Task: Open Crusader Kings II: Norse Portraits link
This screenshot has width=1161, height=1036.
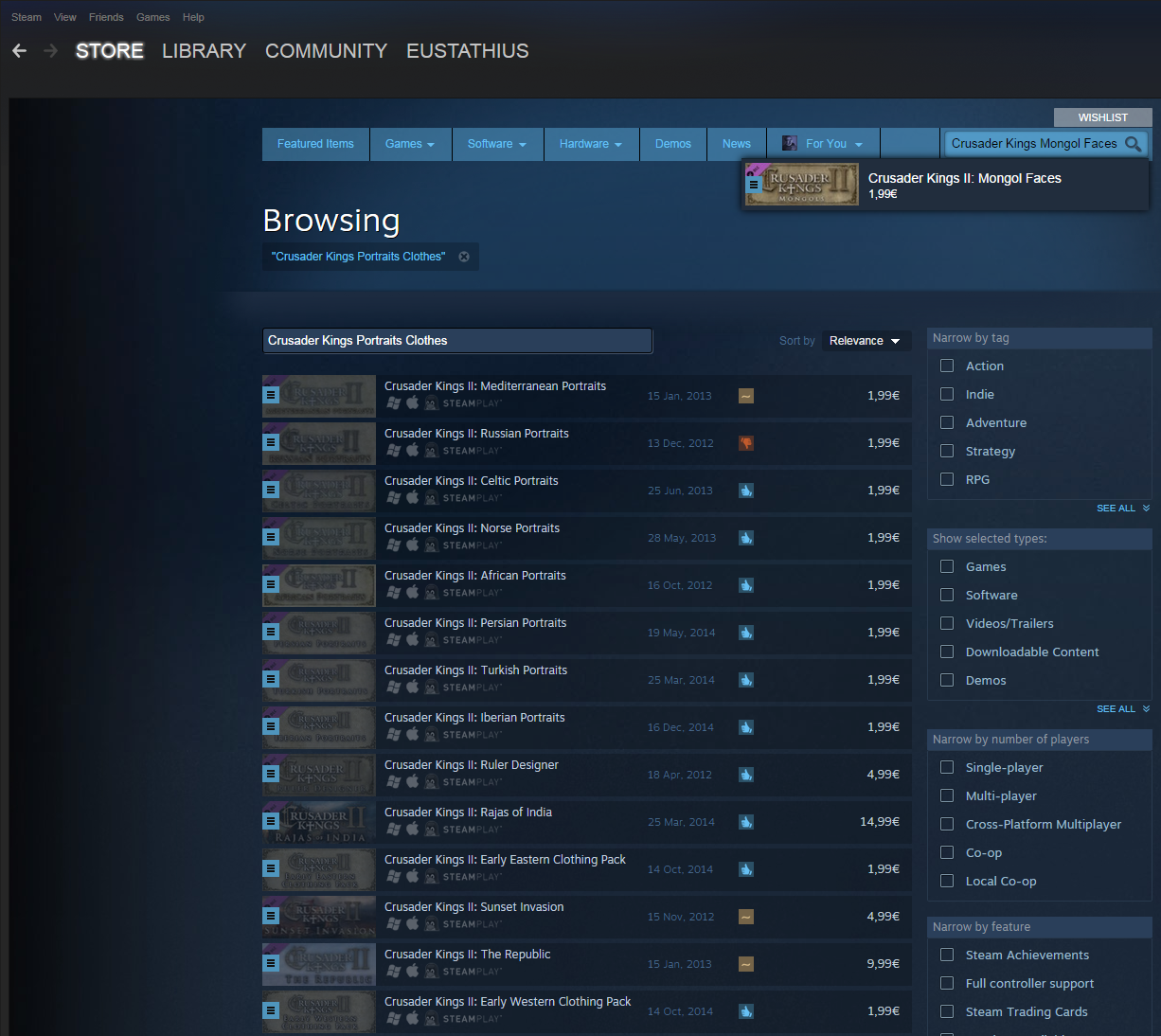Action: [472, 528]
